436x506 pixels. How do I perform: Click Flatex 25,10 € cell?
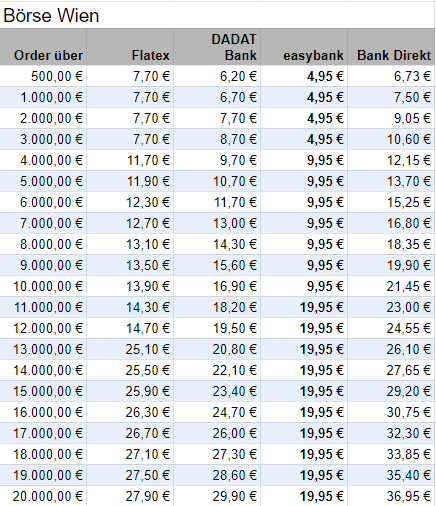(x=130, y=349)
